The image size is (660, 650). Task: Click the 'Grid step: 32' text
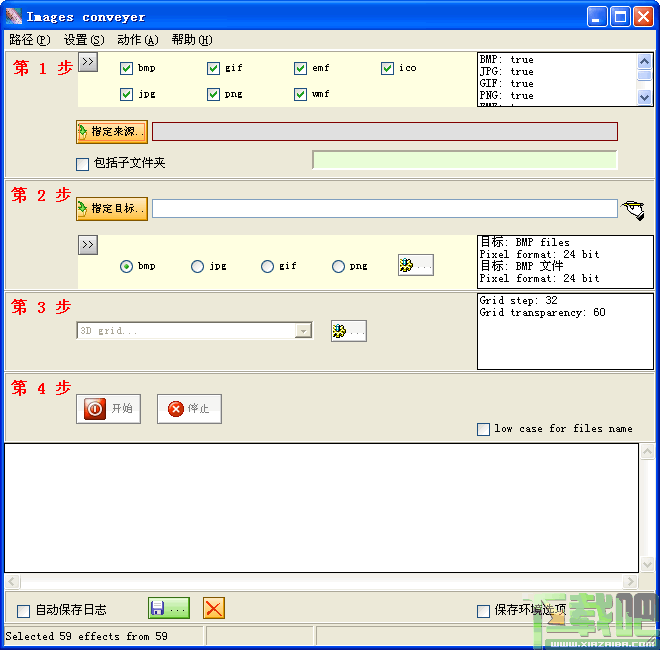519,301
